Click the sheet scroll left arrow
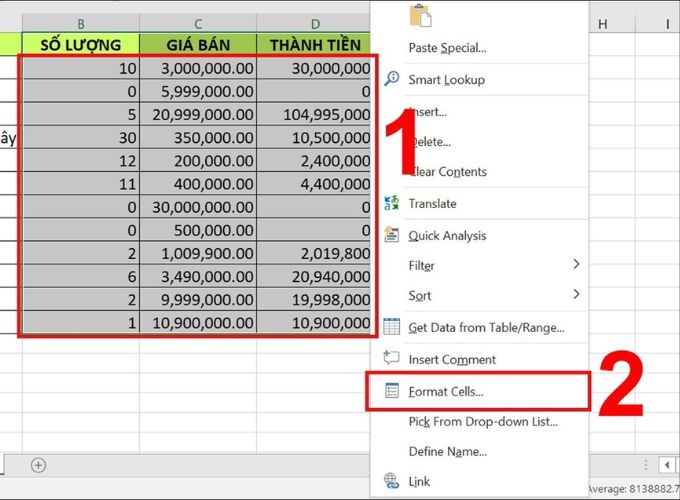 click(x=667, y=465)
